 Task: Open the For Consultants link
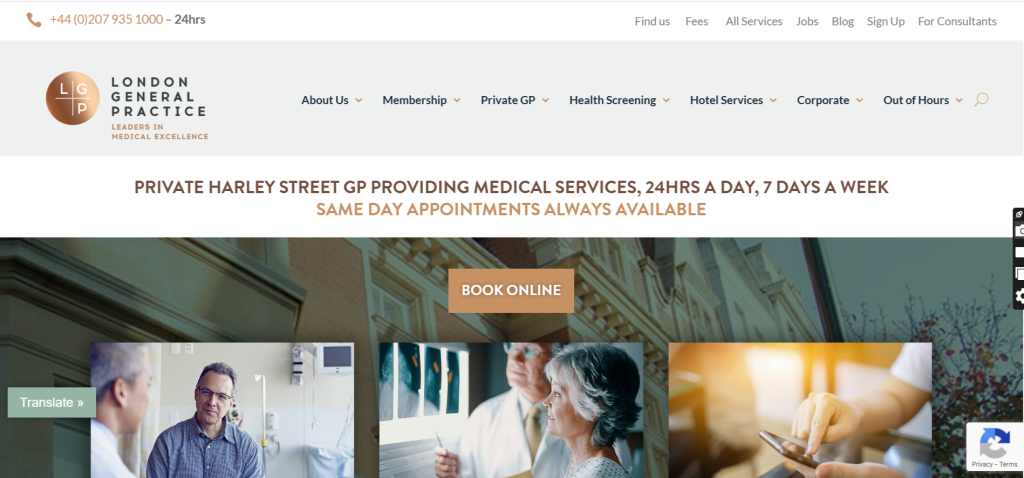click(x=957, y=21)
